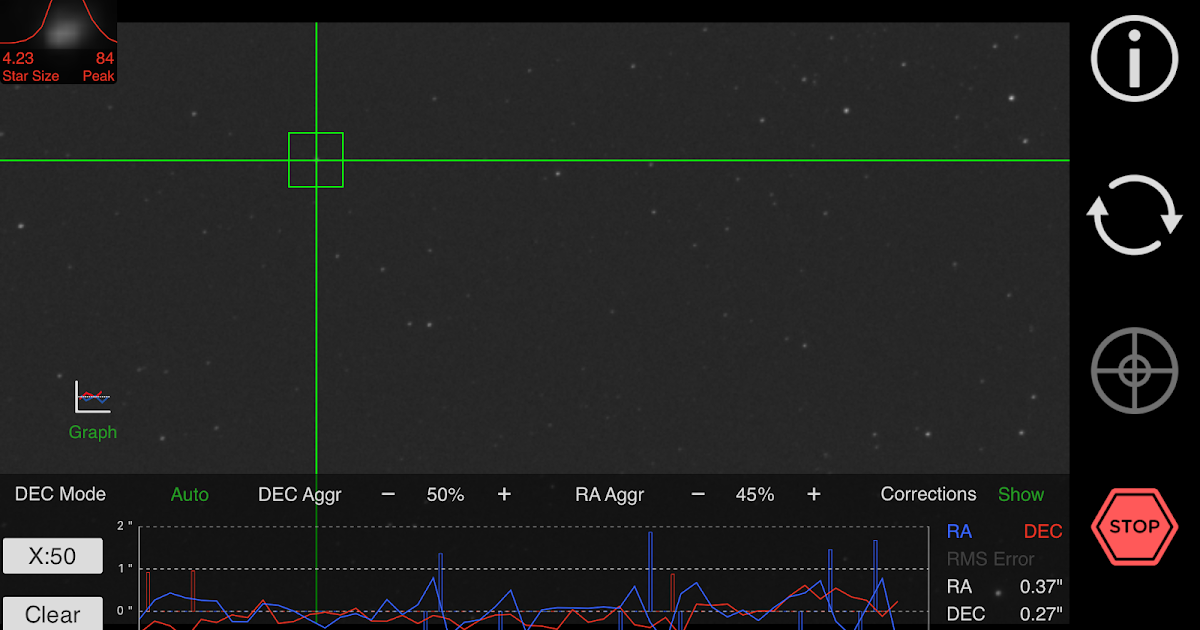Toggle the red DEC trace

tap(1043, 531)
